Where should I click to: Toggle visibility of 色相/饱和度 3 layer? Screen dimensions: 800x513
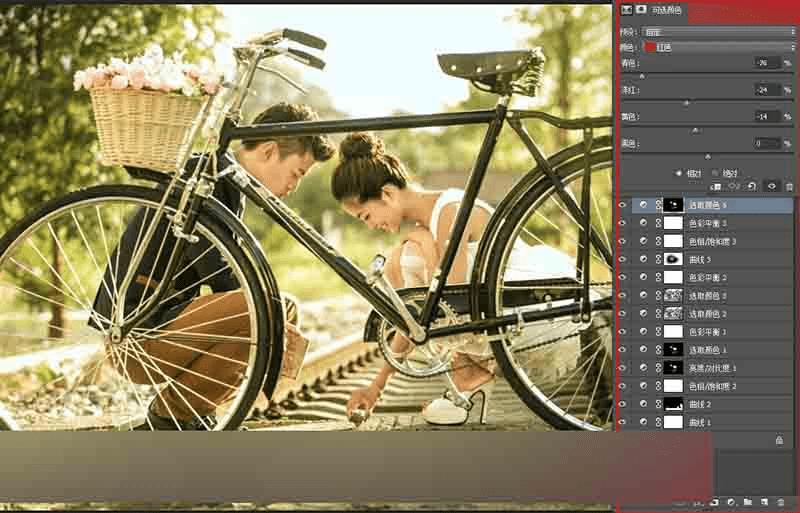point(622,241)
